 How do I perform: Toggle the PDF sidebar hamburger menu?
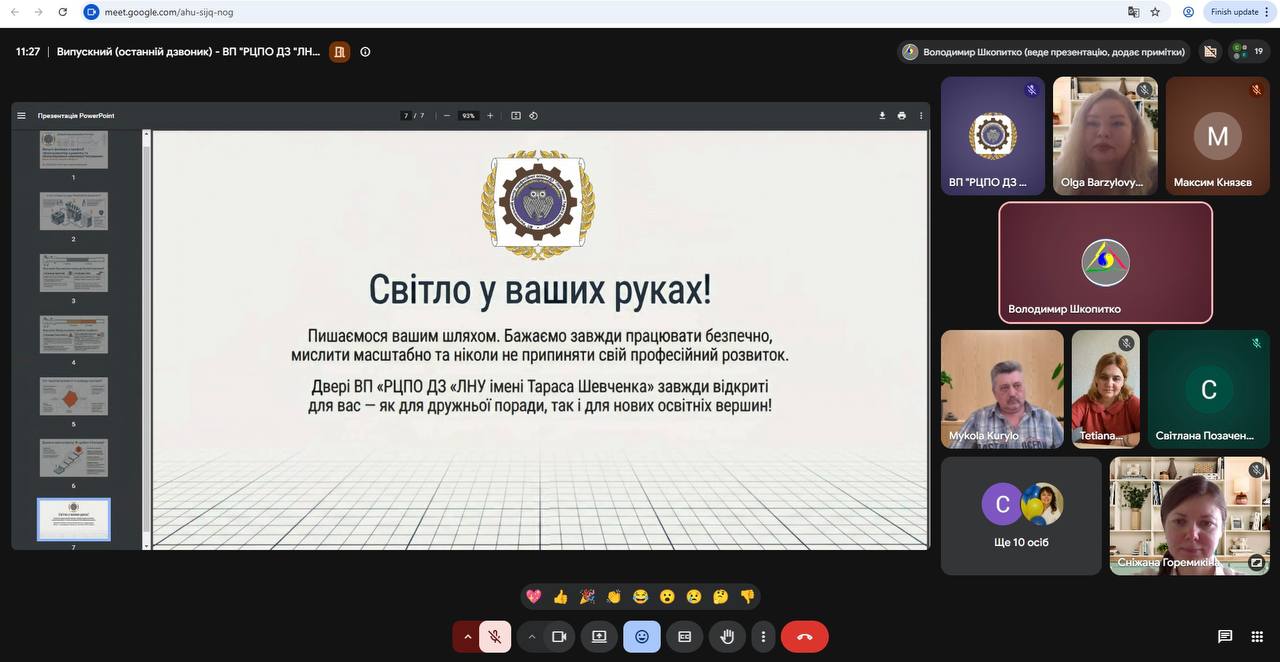tap(21, 116)
